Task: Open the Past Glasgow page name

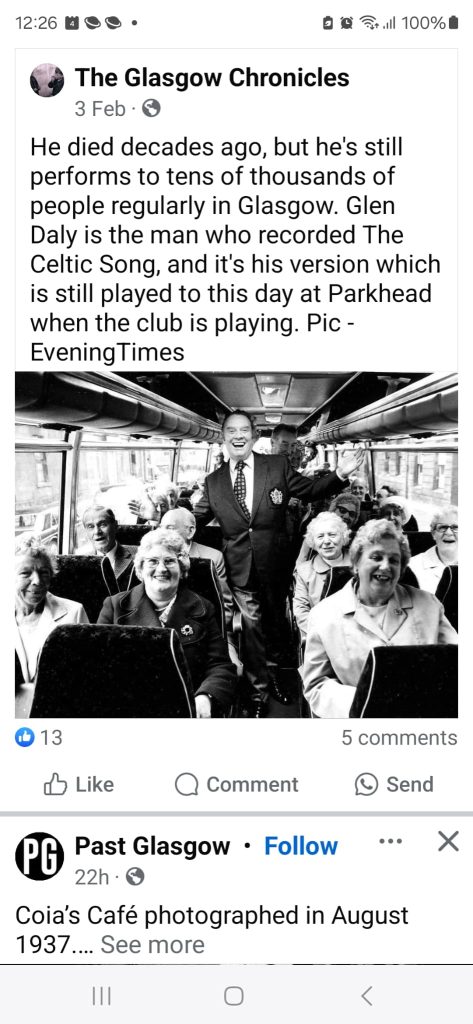Action: [153, 846]
